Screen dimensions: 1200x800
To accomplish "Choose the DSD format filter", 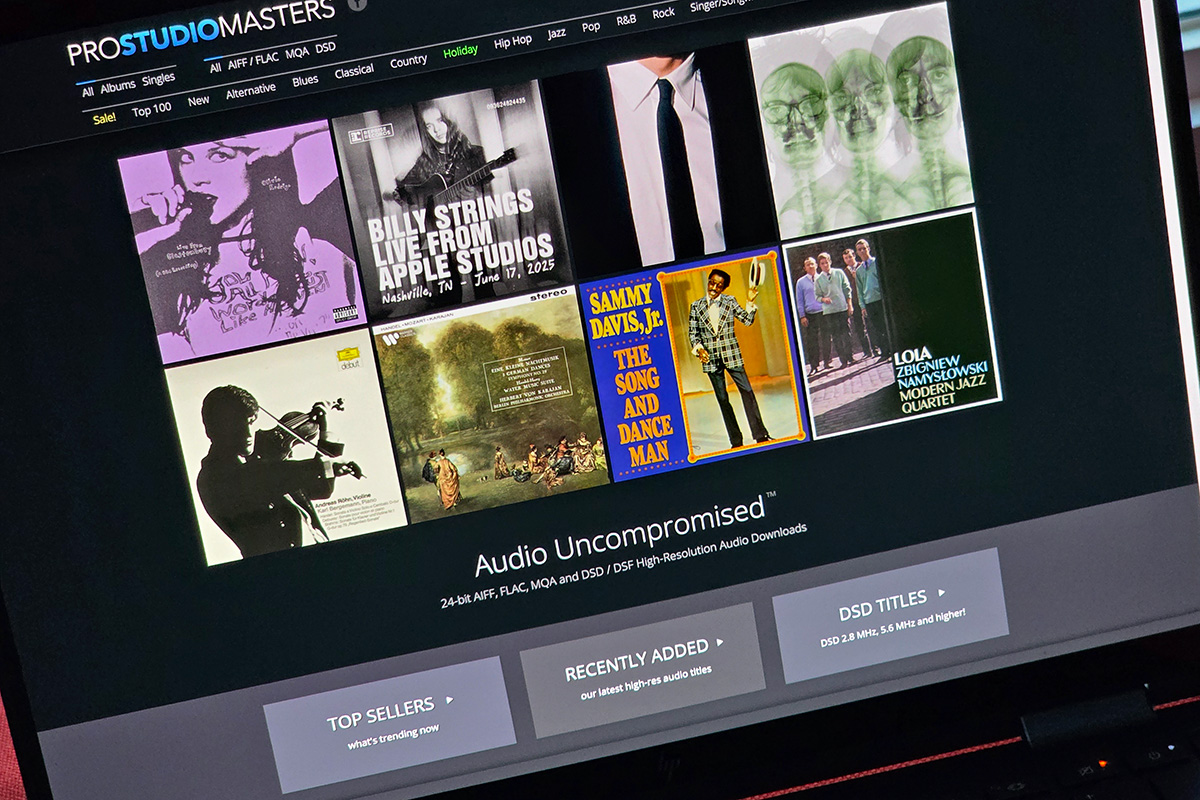I will [326, 47].
